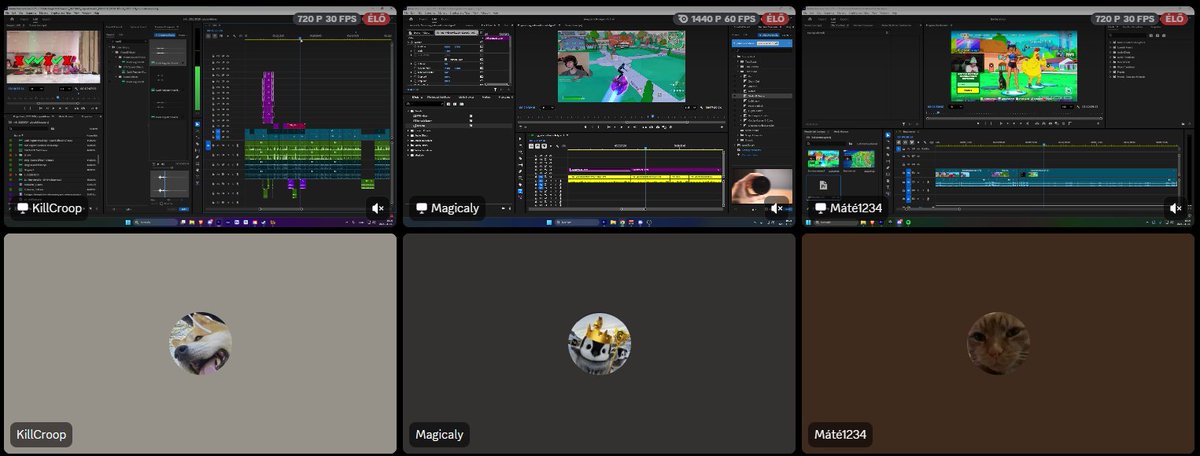Image resolution: width=1200 pixels, height=456 pixels.
Task: Click the Photoshop file icon in Máté1234's project bin
Action: coord(822,186)
